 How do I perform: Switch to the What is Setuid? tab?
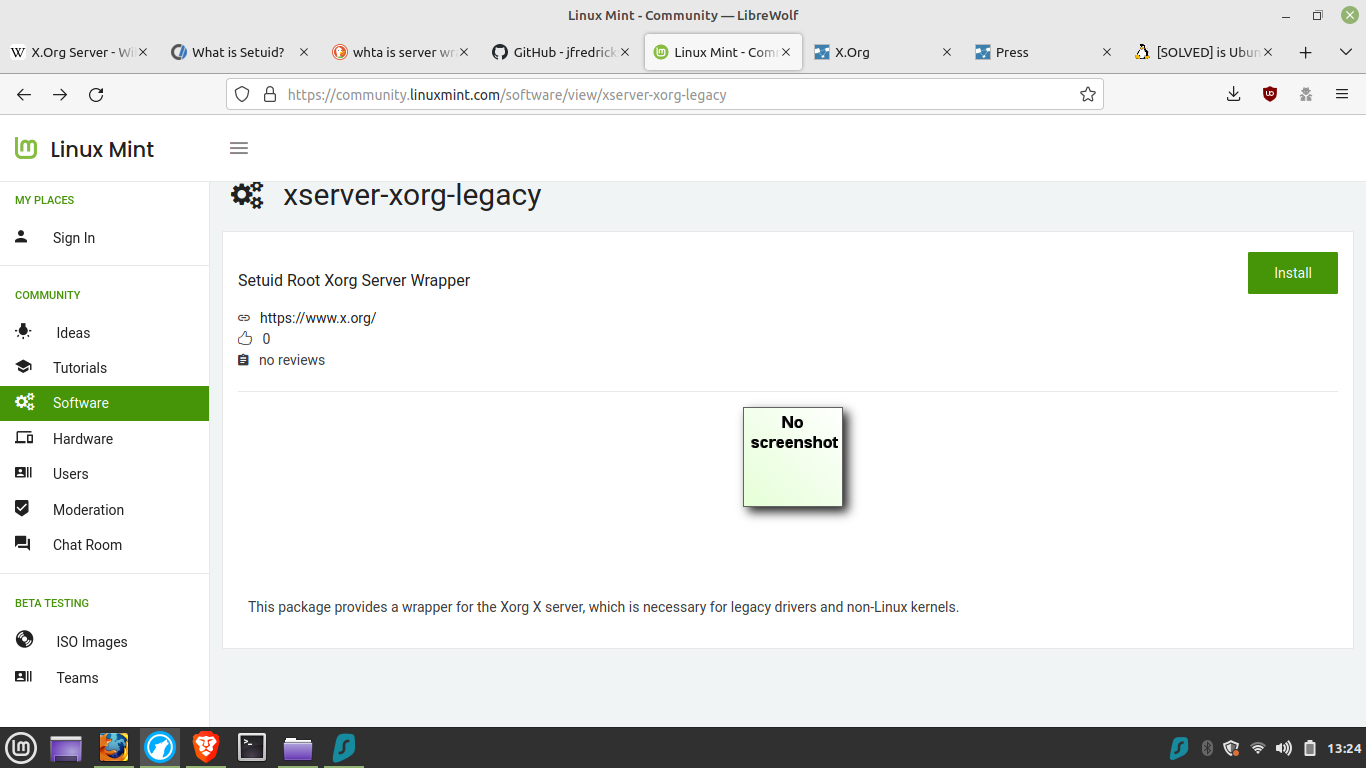click(x=238, y=52)
